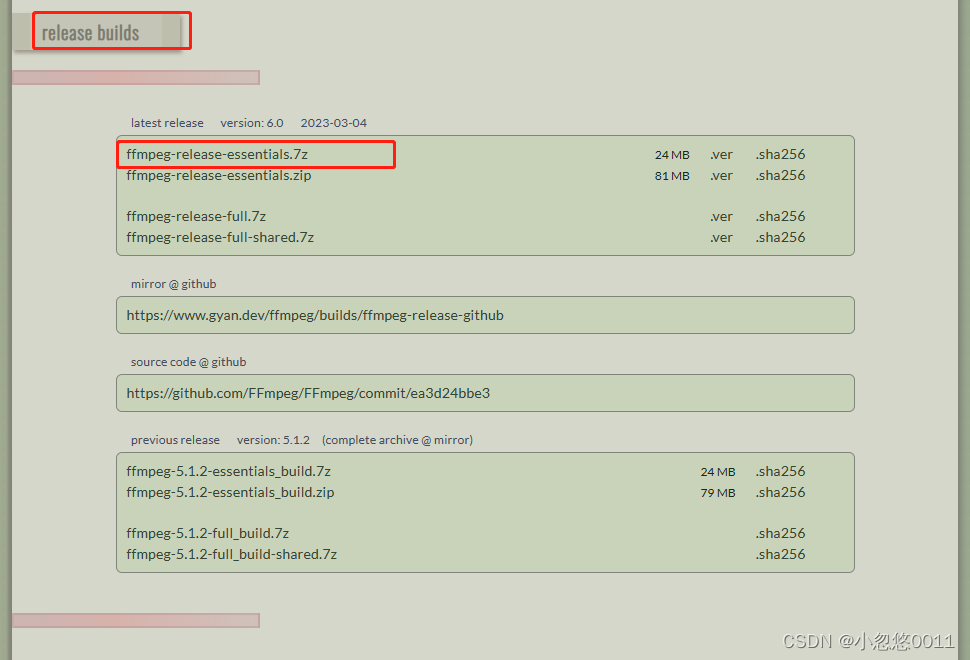Open the GitHub FFmpeg commit ea3d24bbe3 URL
The width and height of the screenshot is (970, 660).
coord(308,393)
